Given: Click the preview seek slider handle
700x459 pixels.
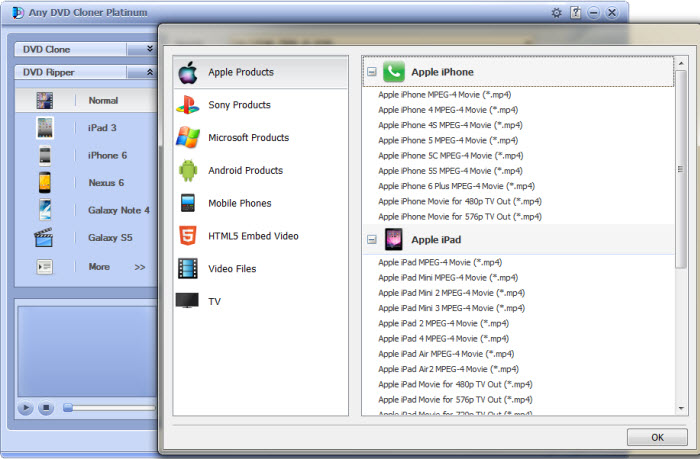Looking at the screenshot, I should pos(68,408).
